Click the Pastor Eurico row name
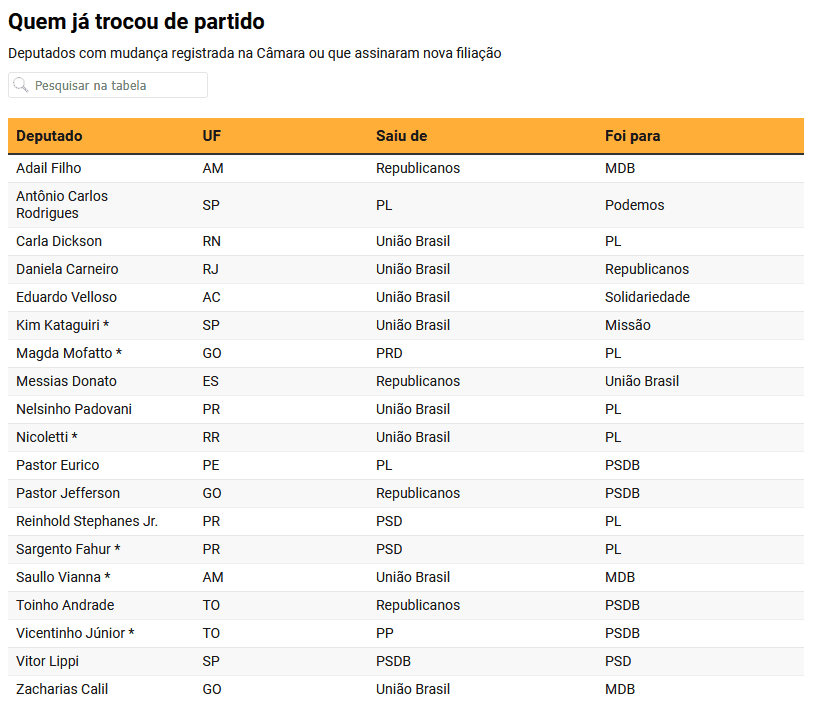Image resolution: width=813 pixels, height=710 pixels. 58,465
